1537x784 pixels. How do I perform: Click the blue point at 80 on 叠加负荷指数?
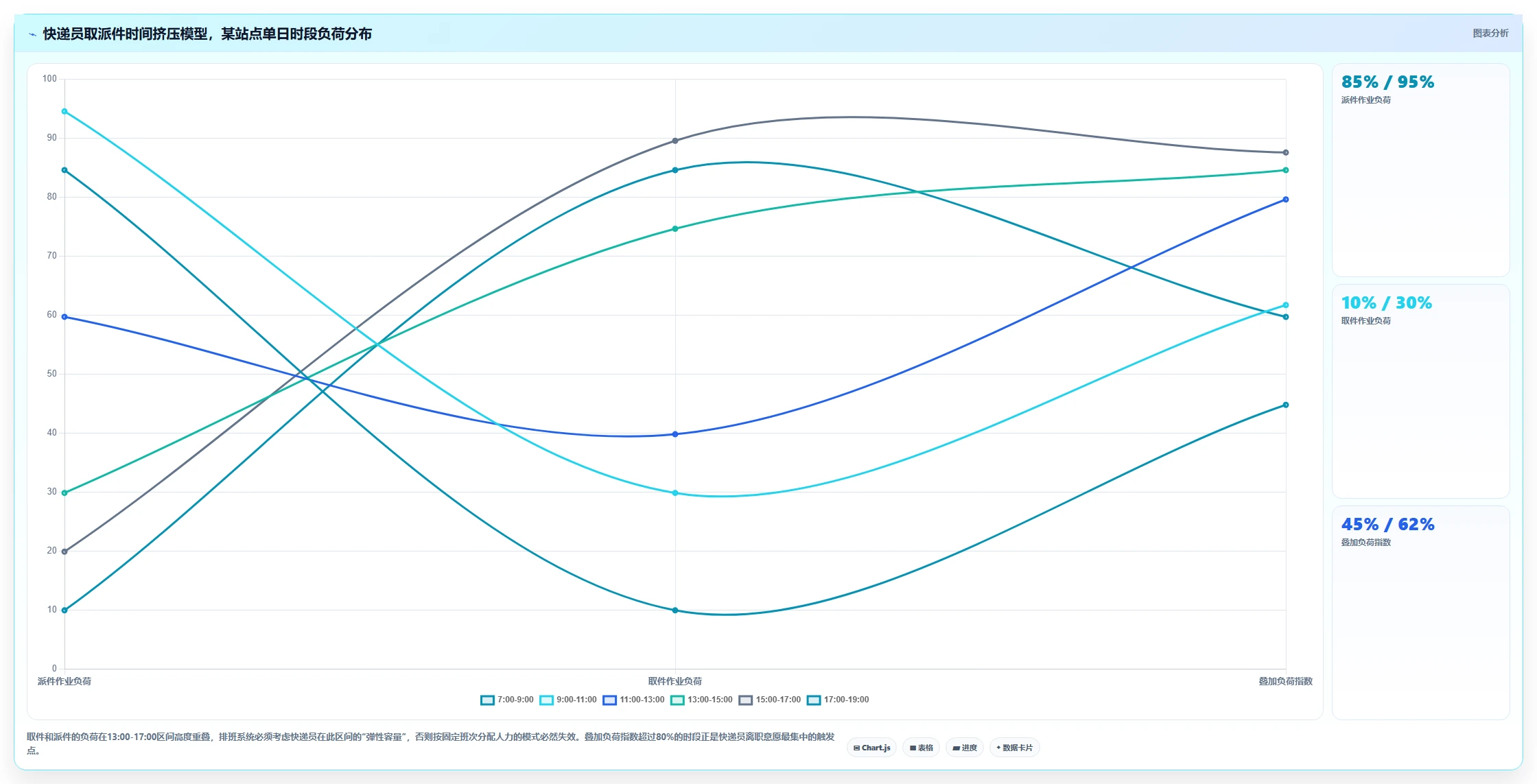1286,200
